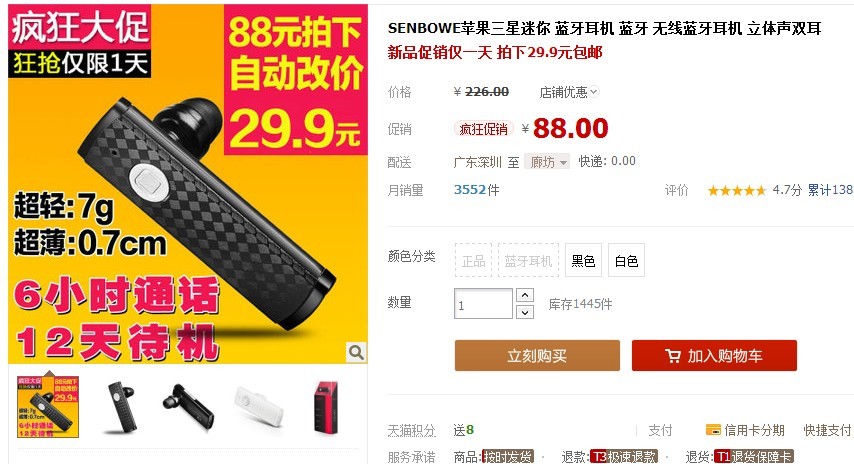Click the T1 退货保障卡 badge

pyautogui.click(x=754, y=456)
